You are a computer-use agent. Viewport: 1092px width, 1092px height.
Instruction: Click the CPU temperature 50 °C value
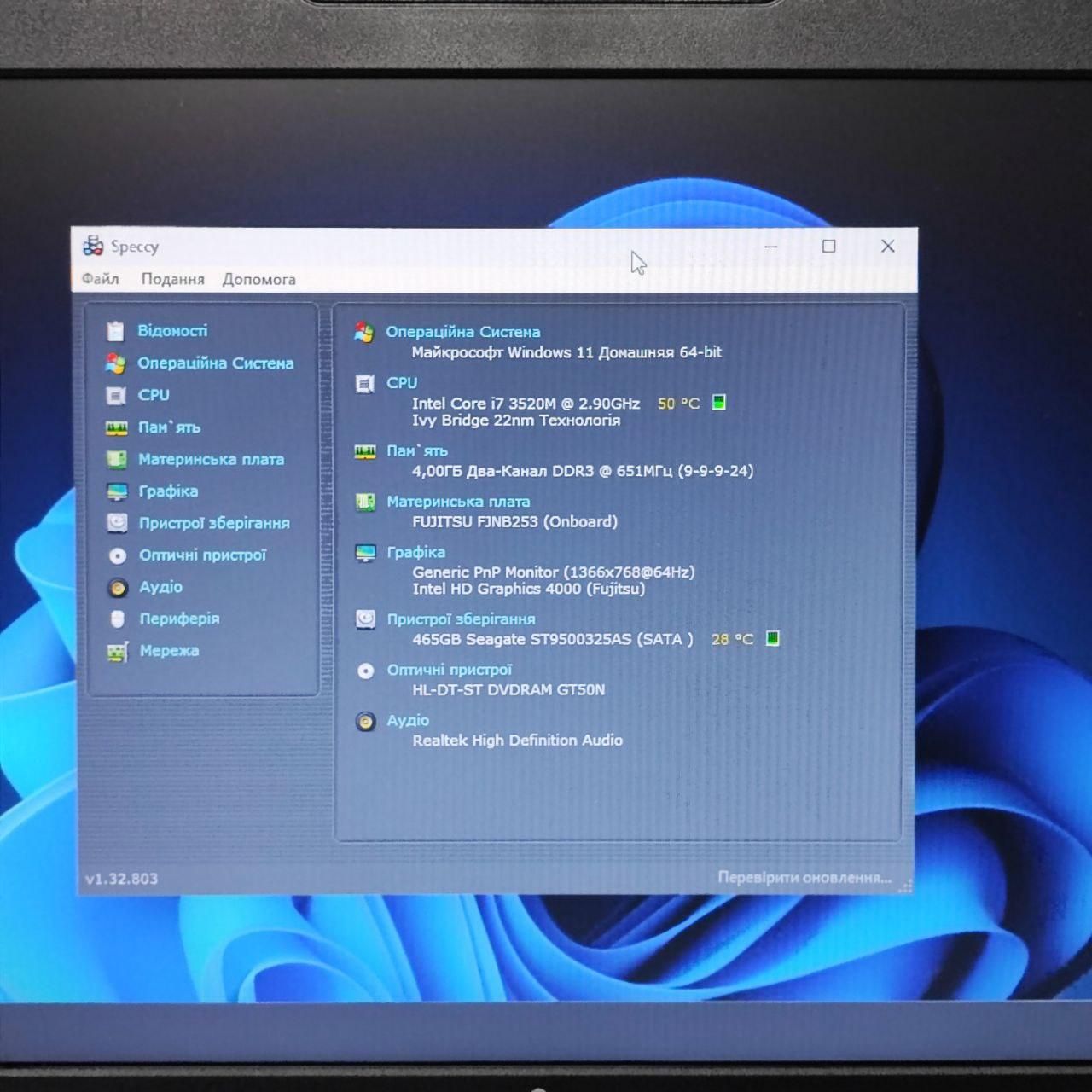point(679,404)
